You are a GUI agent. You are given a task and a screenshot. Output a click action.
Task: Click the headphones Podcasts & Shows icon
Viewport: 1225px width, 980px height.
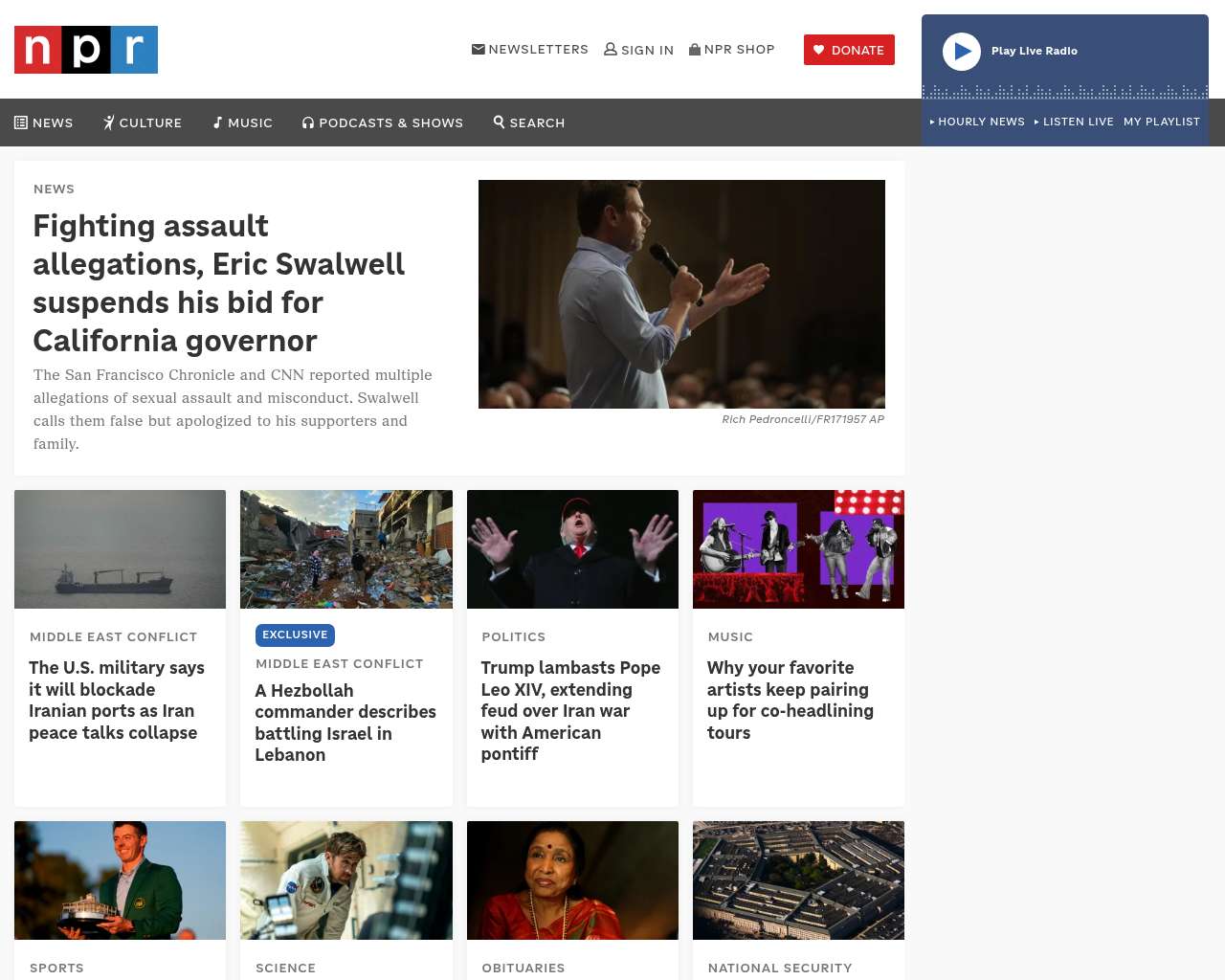(308, 122)
